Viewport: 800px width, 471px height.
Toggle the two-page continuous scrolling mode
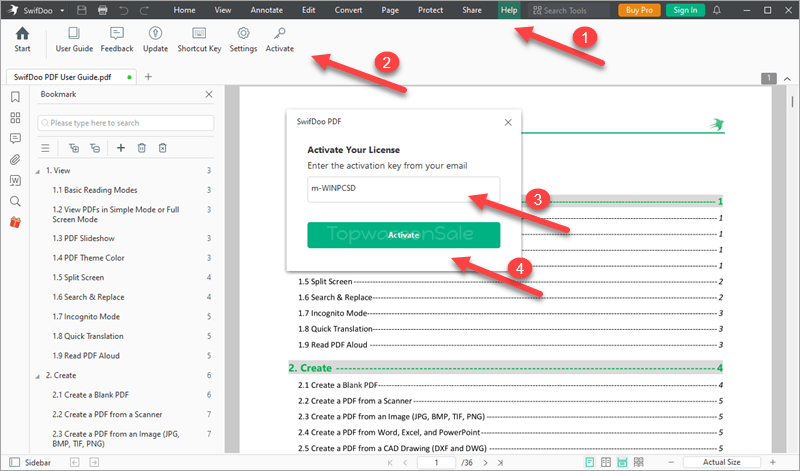[x=638, y=462]
